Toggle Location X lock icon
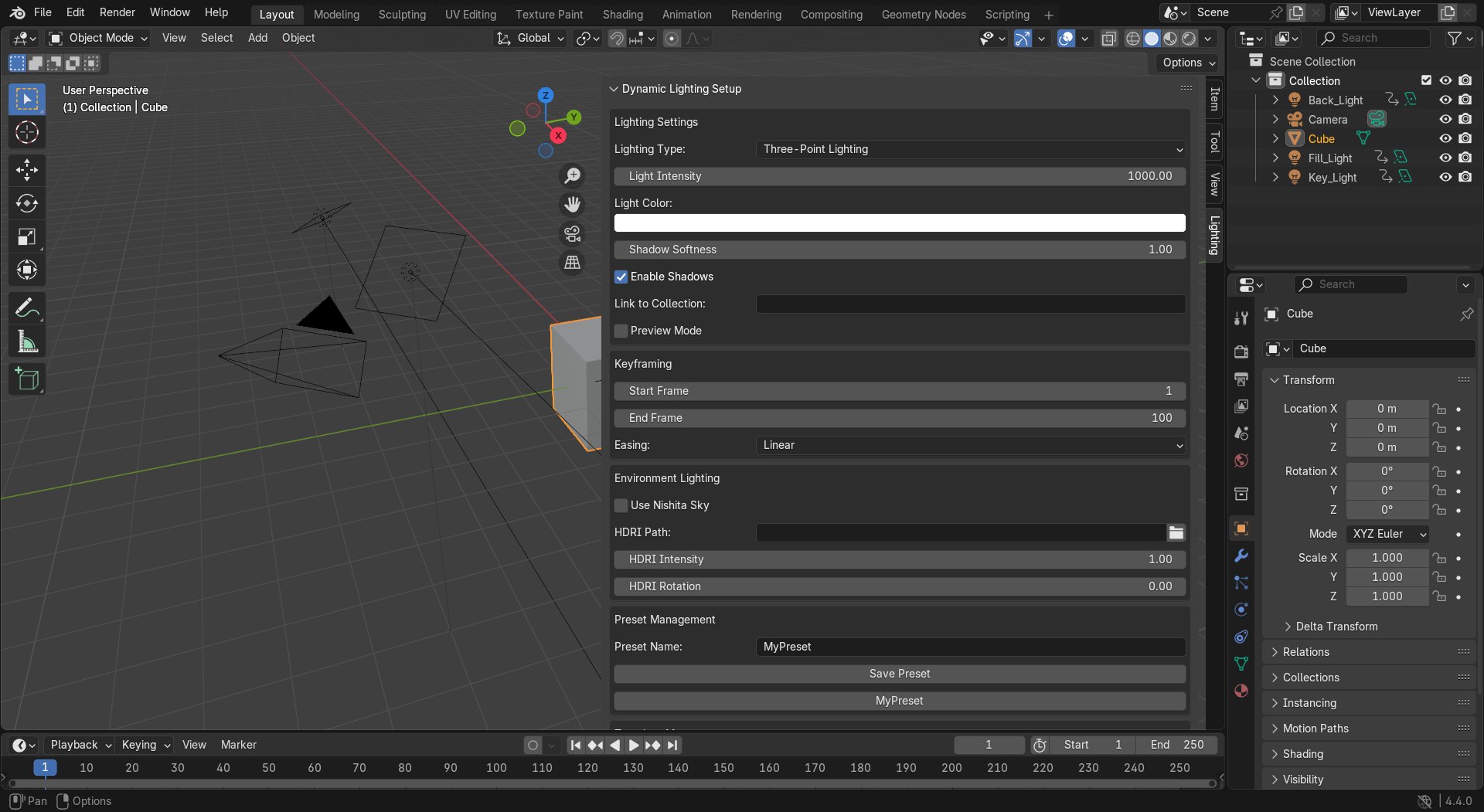1484x812 pixels. [1438, 409]
